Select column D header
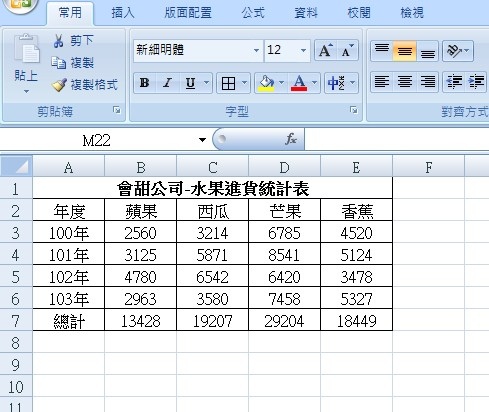The image size is (489, 412). tap(284, 167)
